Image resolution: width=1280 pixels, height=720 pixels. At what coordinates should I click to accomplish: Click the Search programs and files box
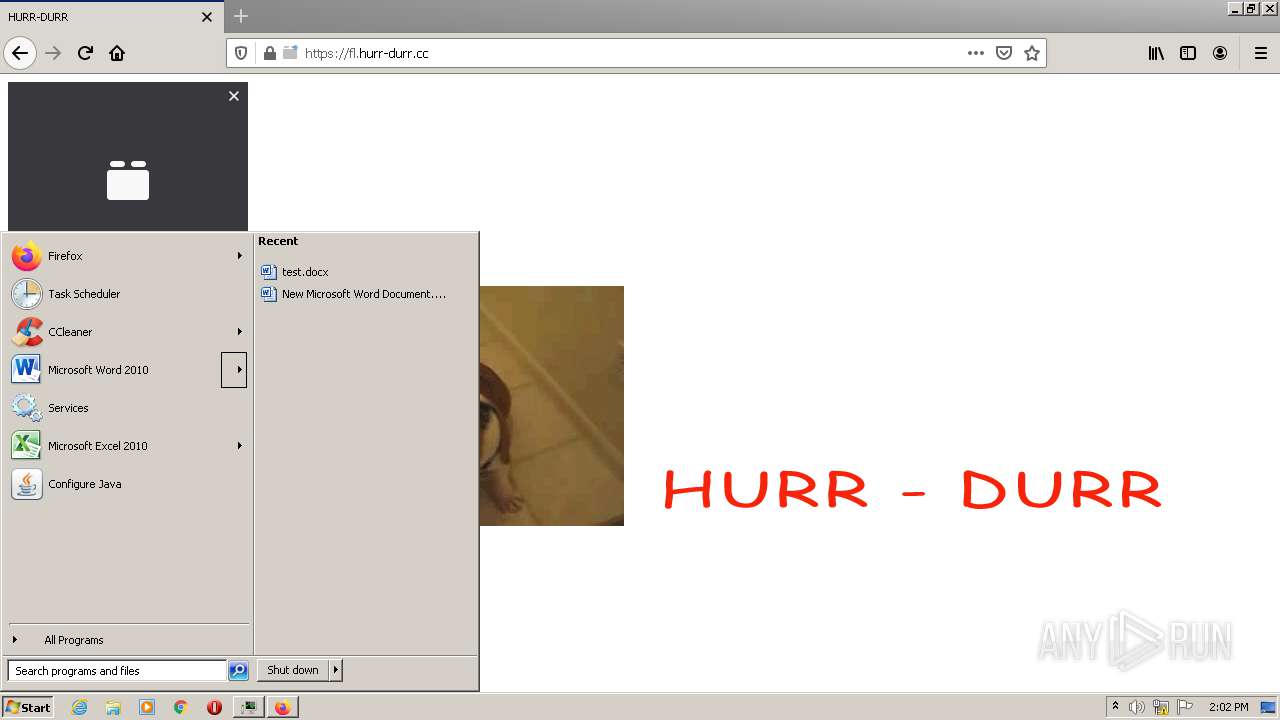coord(117,671)
